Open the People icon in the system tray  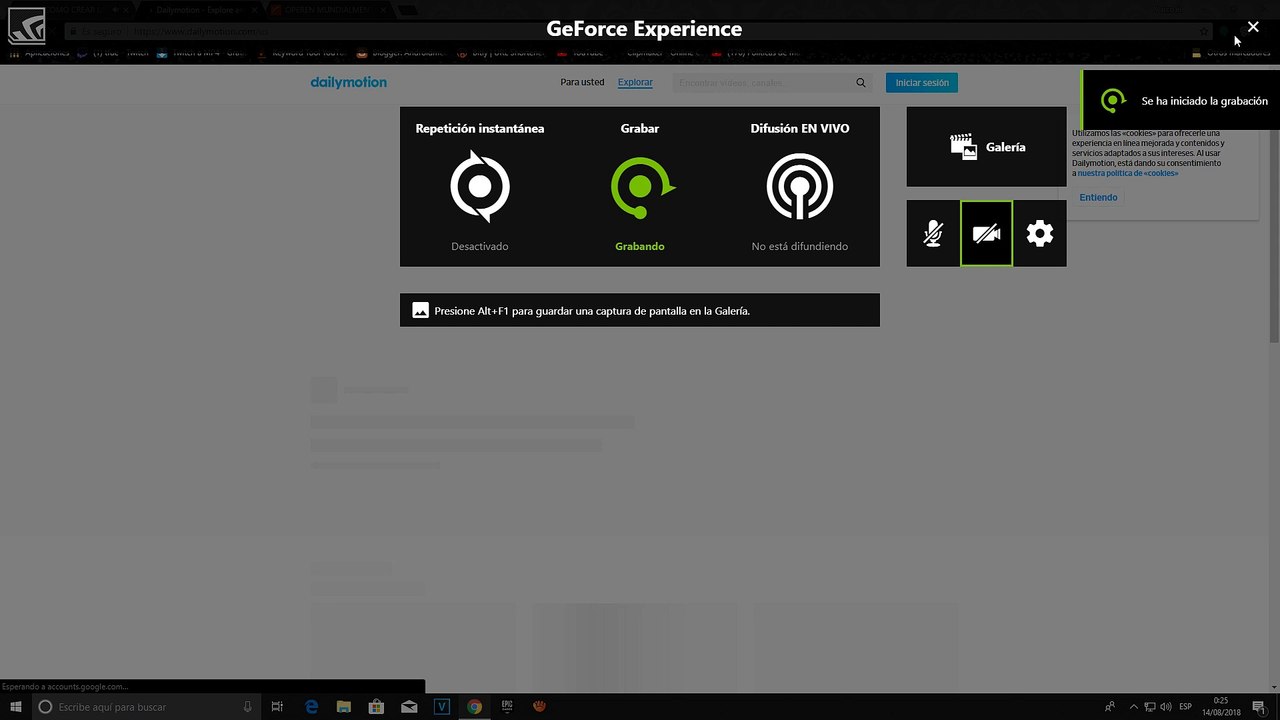coord(1110,707)
